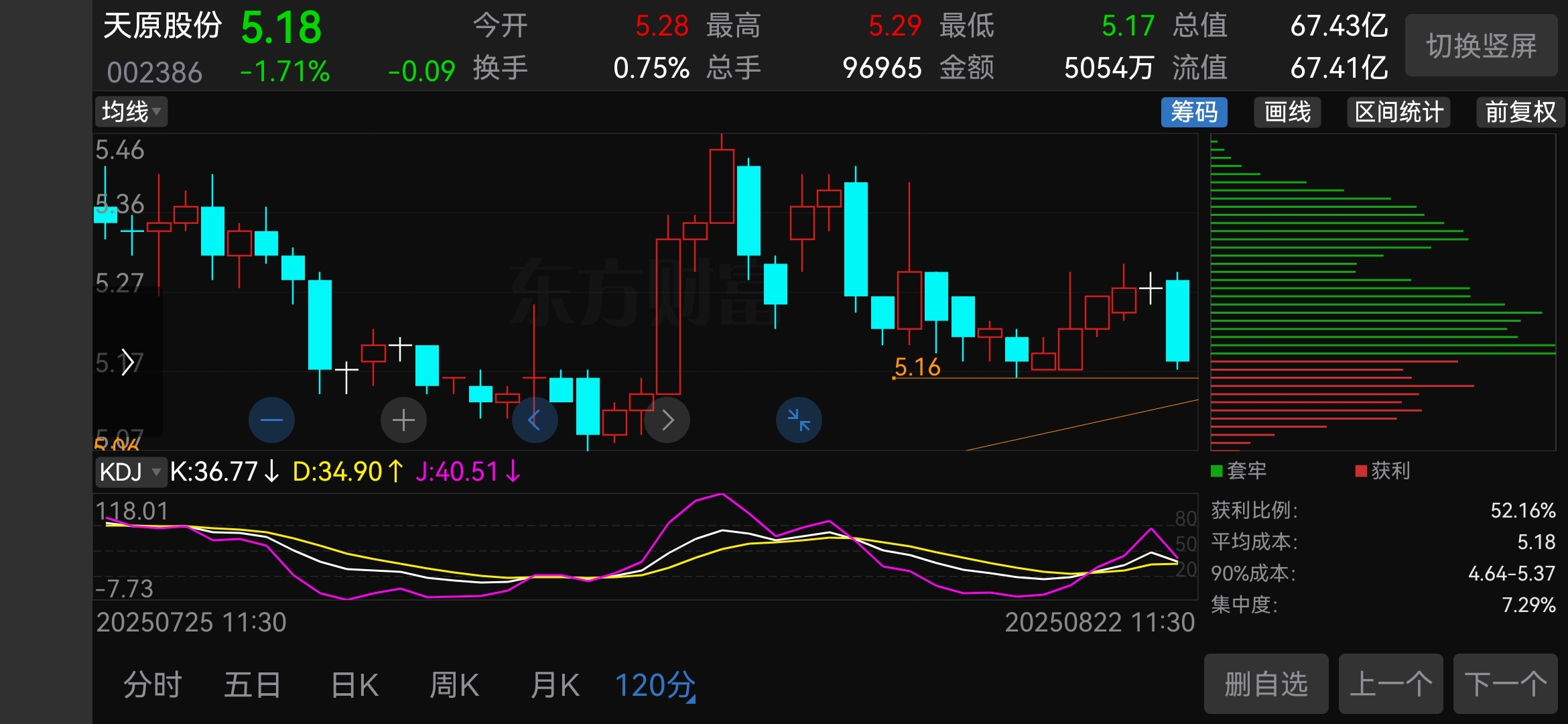Image resolution: width=1568 pixels, height=724 pixels.
Task: Tap the 换手 0.75% figure
Action: pyautogui.click(x=651, y=68)
